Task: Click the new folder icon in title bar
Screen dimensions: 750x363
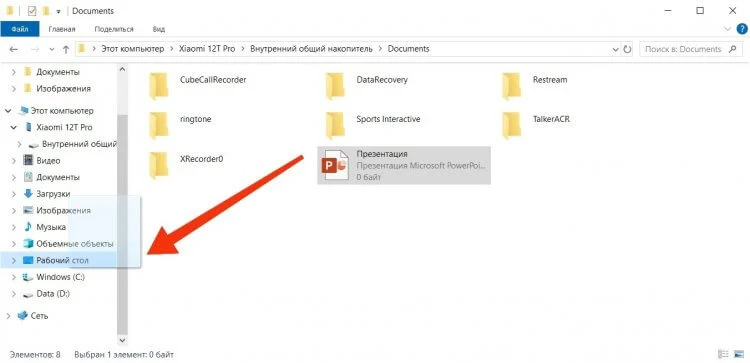Action: point(46,11)
